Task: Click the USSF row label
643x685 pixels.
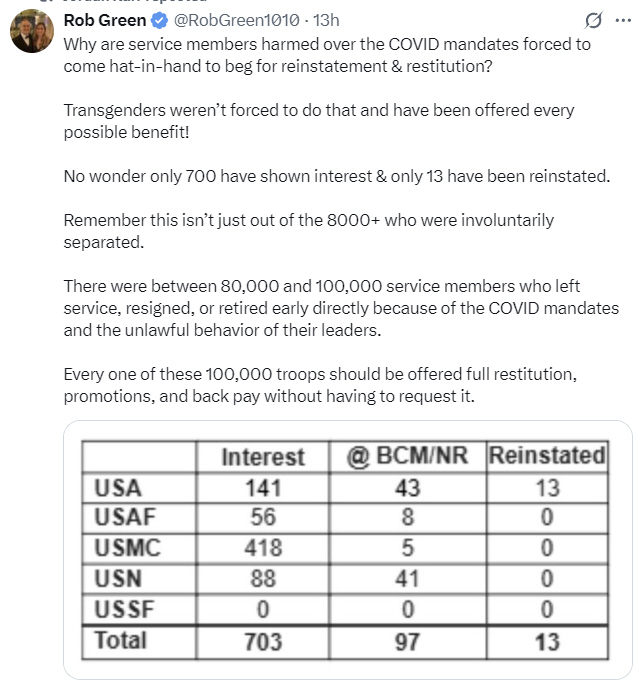Action: coord(124,609)
